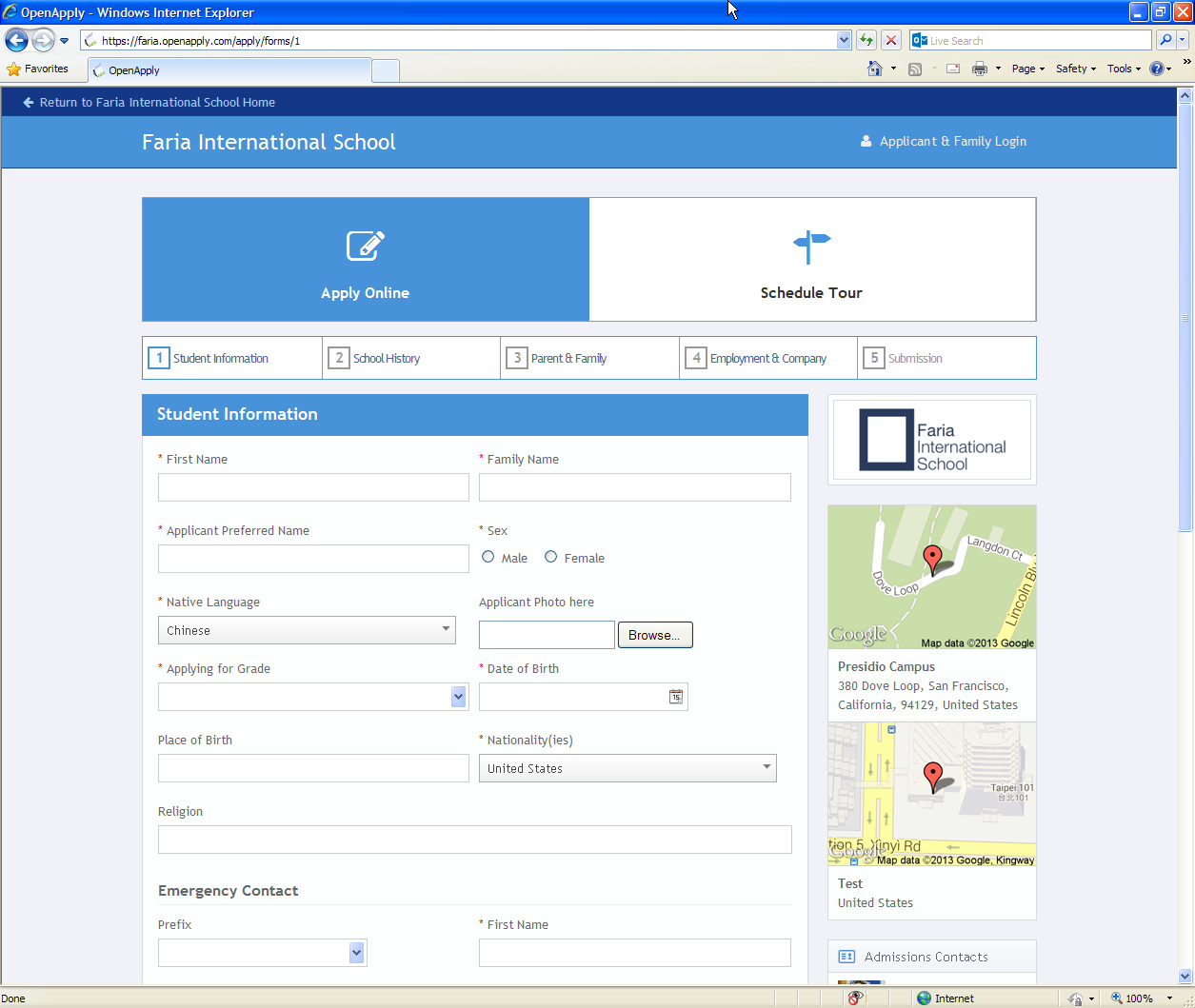Select the Female radio button
The height and width of the screenshot is (1008, 1195).
(x=551, y=557)
